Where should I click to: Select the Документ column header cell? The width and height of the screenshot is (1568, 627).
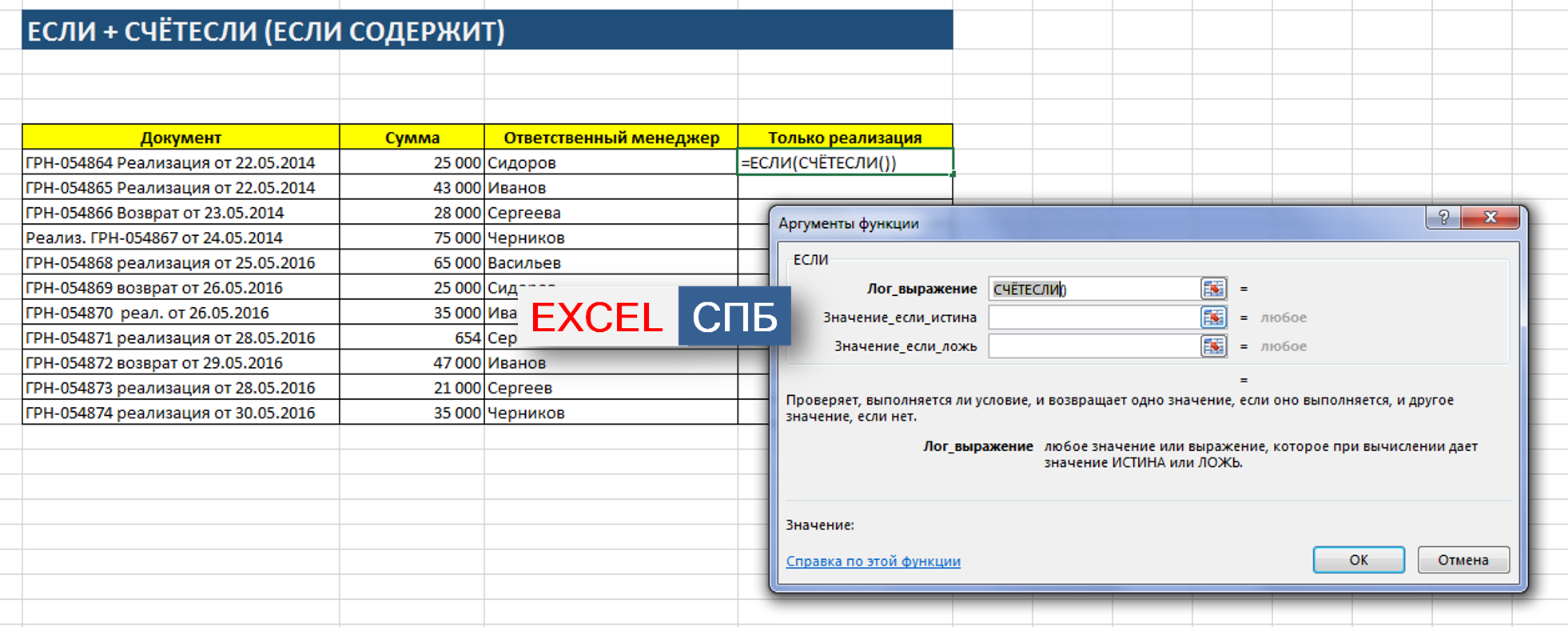tap(181, 137)
